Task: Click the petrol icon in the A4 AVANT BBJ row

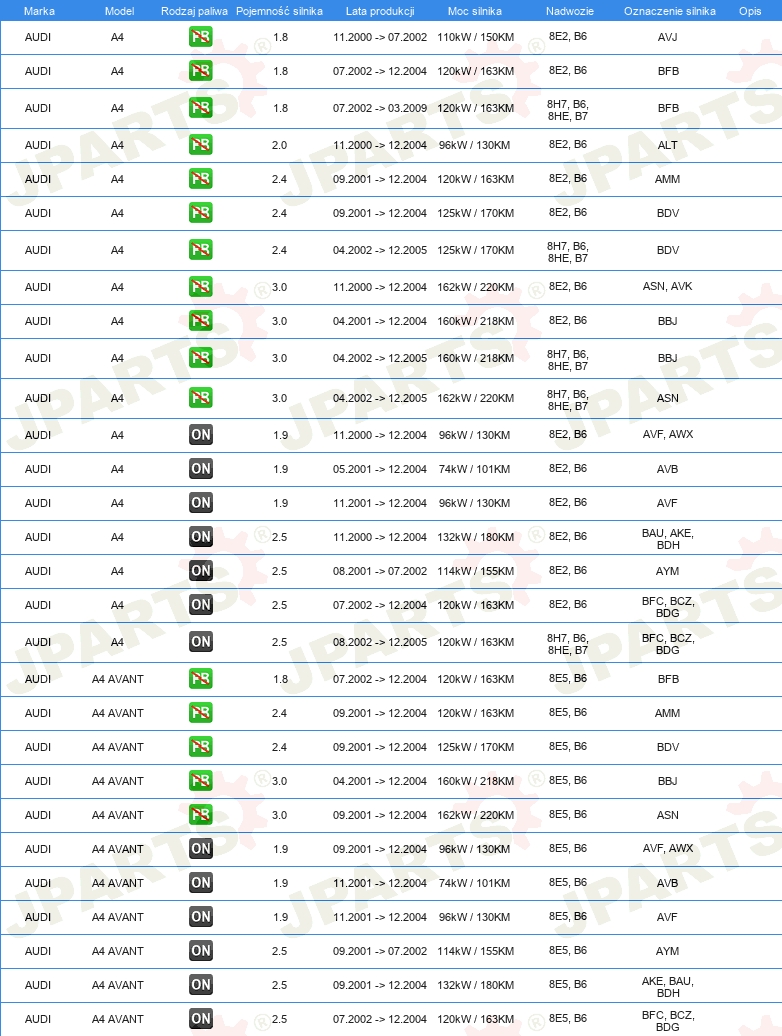Action: click(201, 780)
